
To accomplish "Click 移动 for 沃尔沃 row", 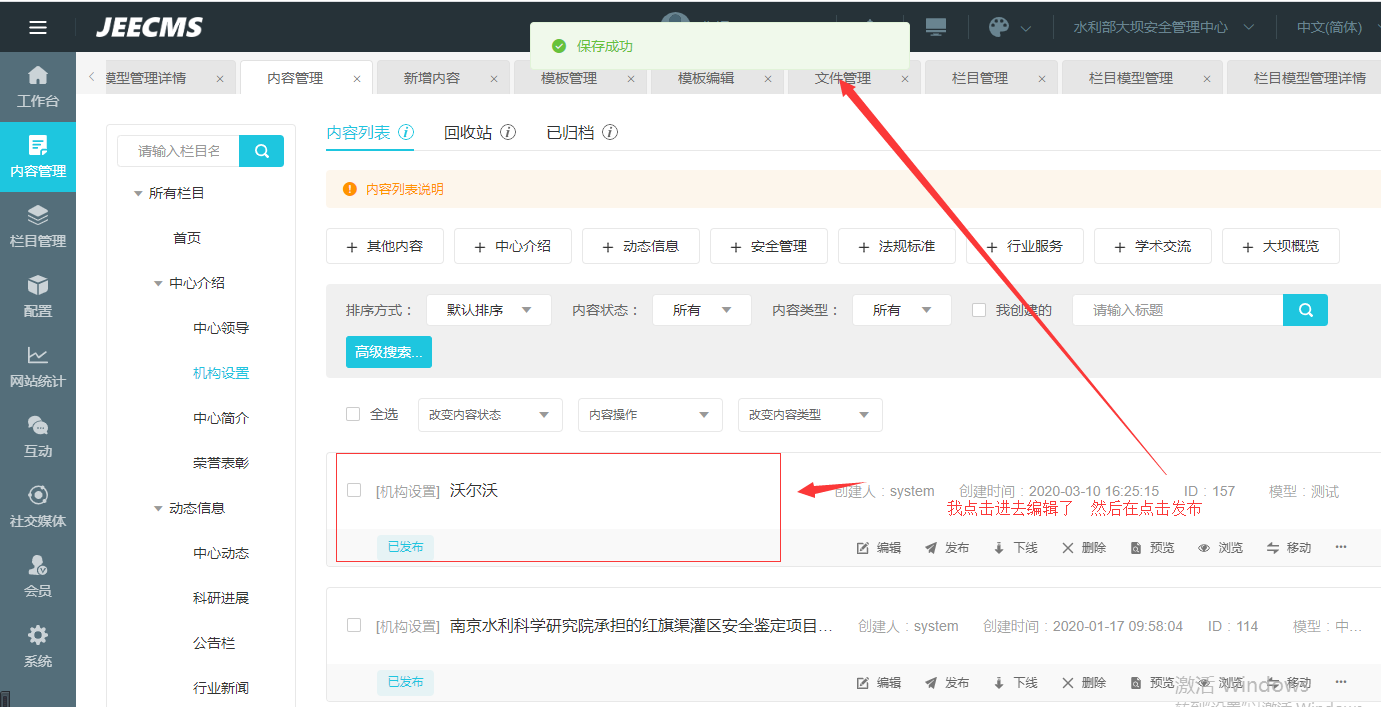I will (1288, 548).
